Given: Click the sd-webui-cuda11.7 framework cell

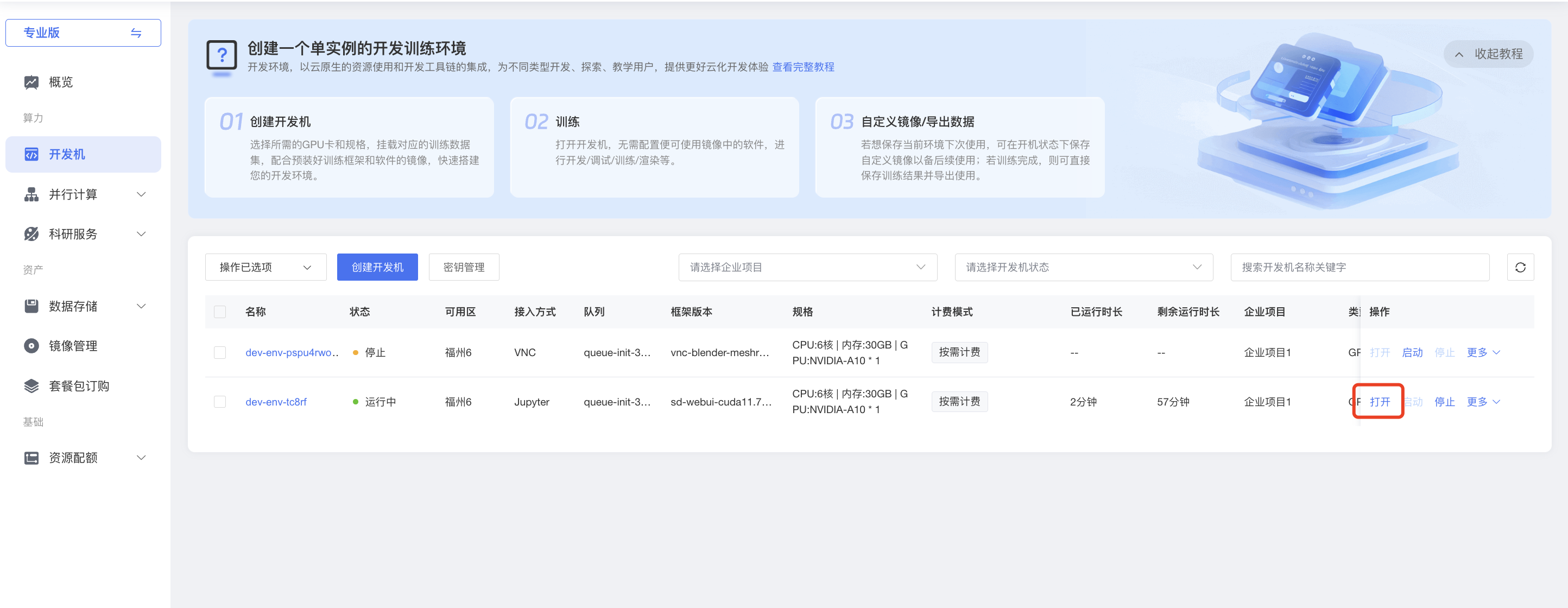Looking at the screenshot, I should (720, 402).
